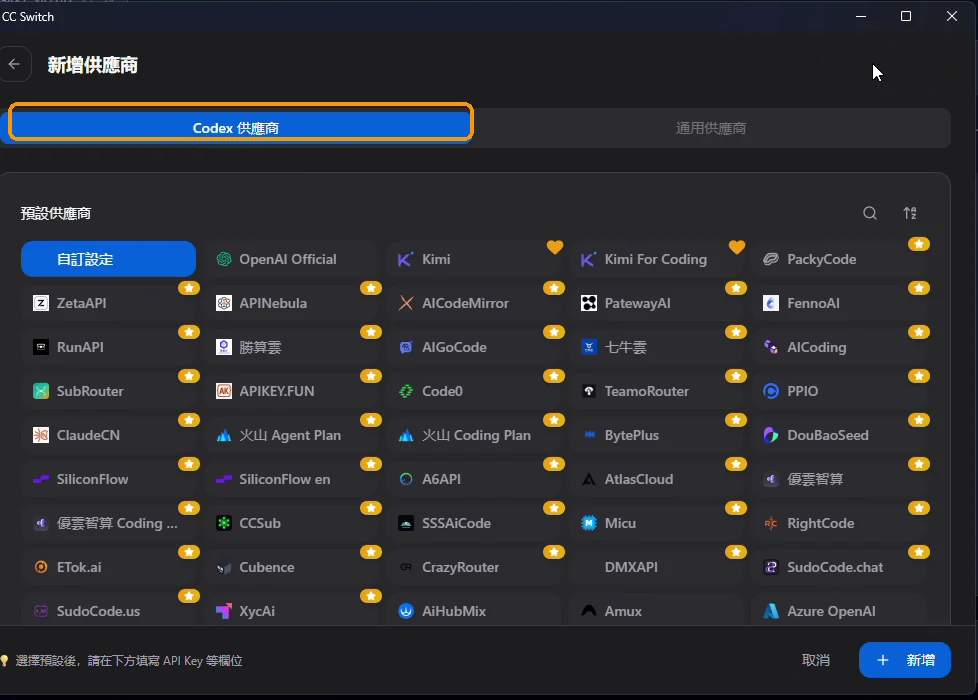Screen dimensions: 978x700
Task: Choose Code0 provider
Action: (474, 391)
